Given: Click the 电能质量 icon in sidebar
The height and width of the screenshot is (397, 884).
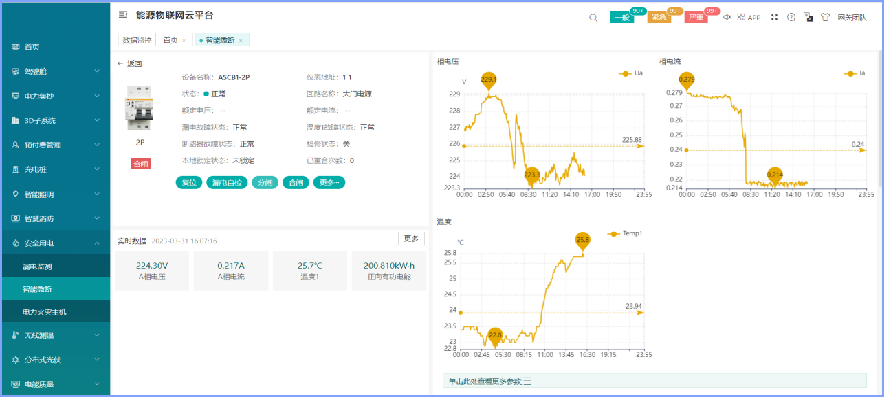Looking at the screenshot, I should [16, 384].
